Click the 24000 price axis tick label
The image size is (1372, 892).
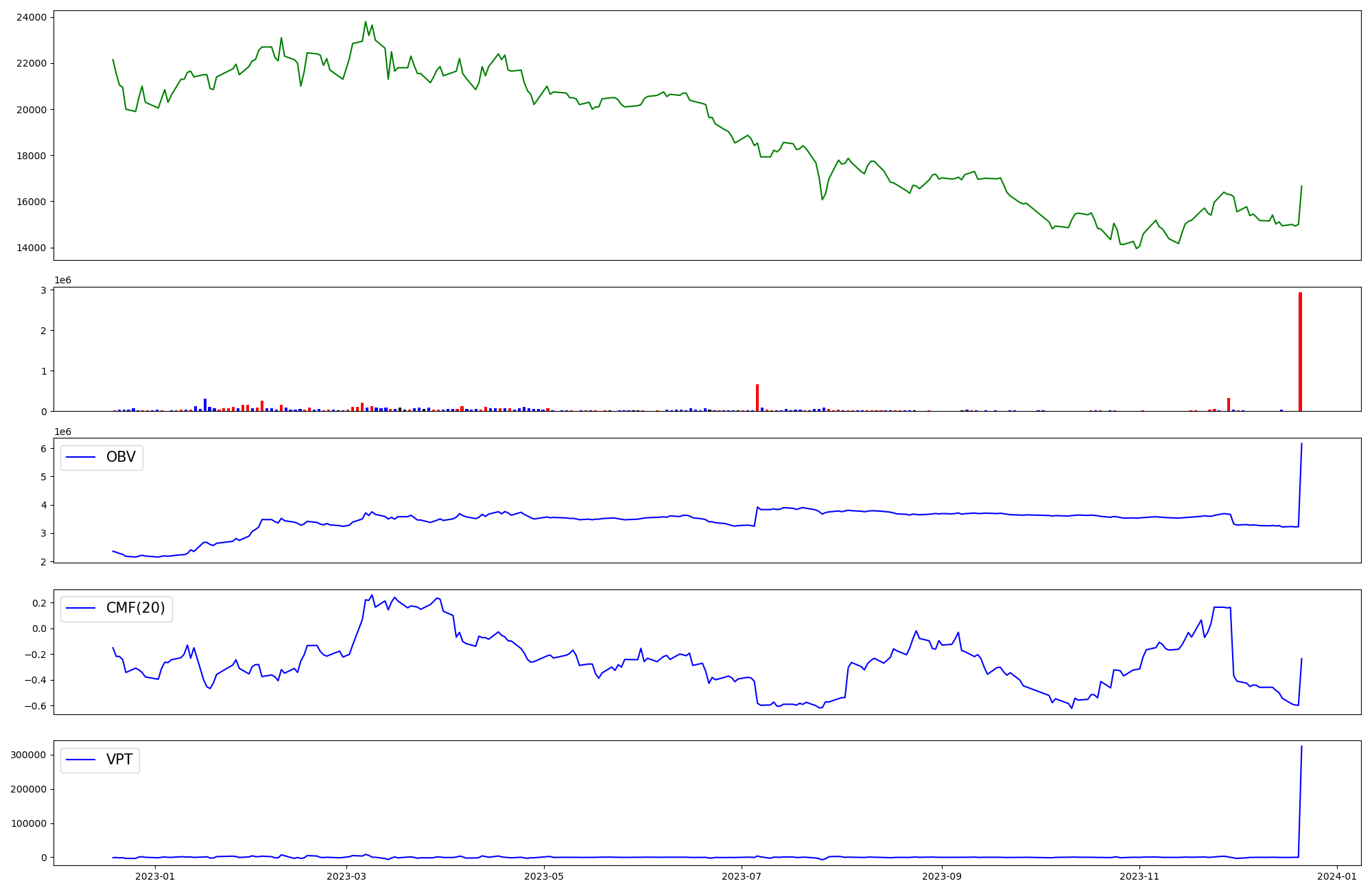tap(30, 17)
